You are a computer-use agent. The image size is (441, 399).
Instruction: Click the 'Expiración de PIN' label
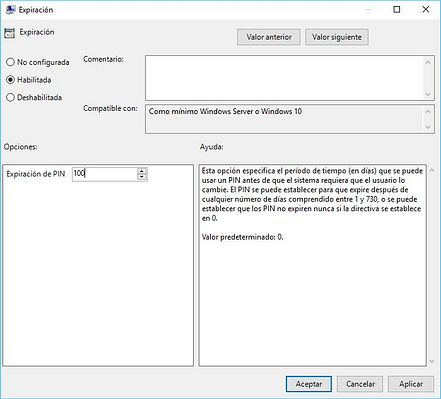(x=36, y=174)
